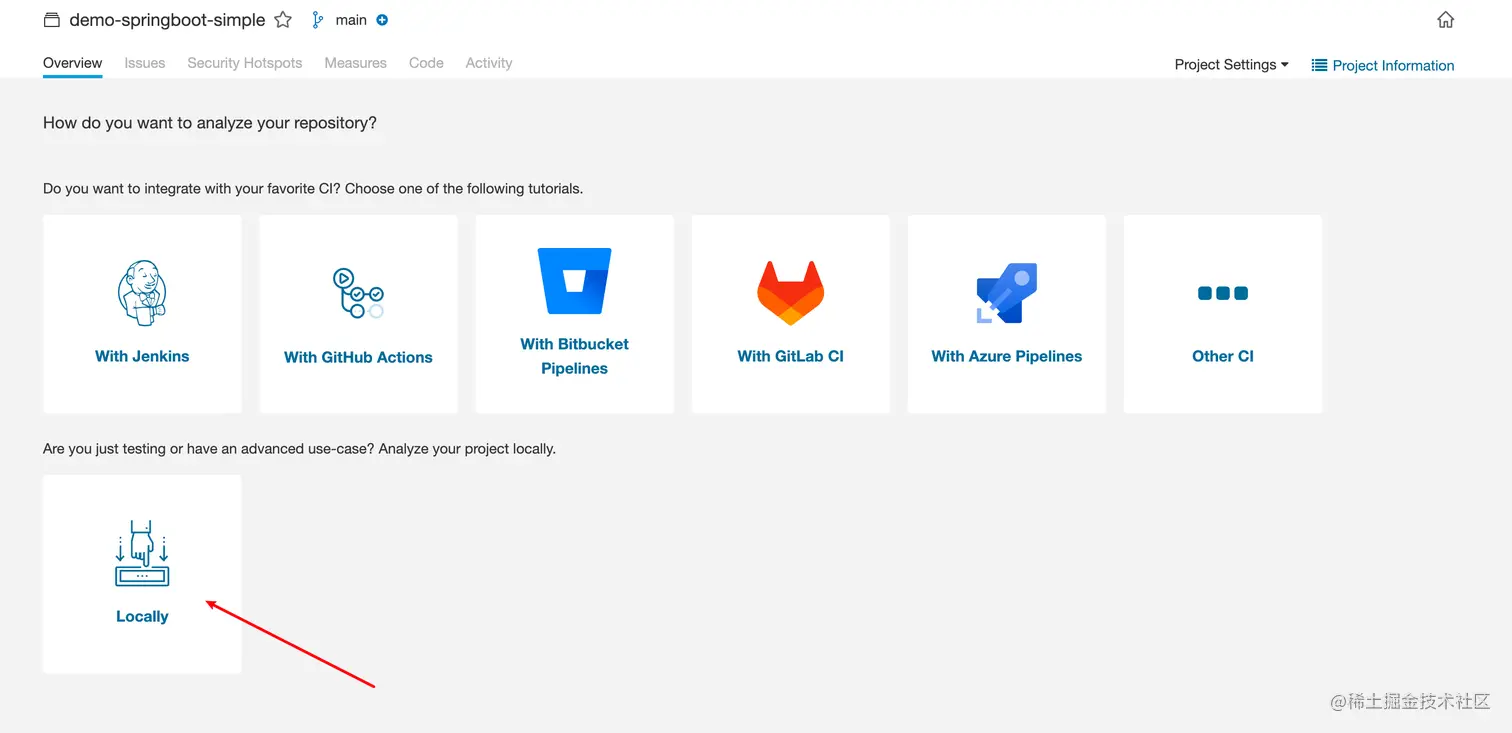Click the "Do you want to integrate with your favorite CI?" text
The image size is (1512, 733).
click(x=313, y=188)
